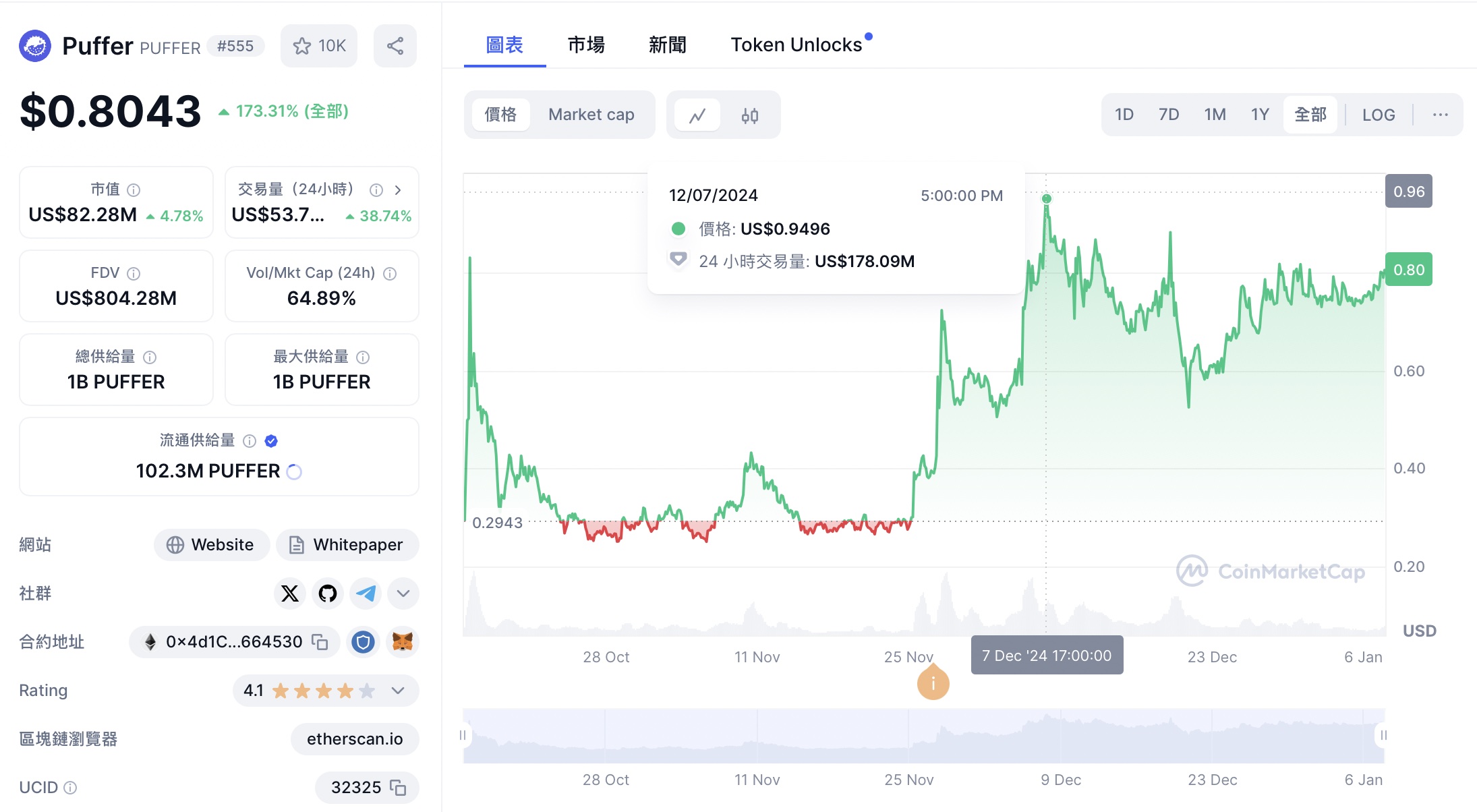Click the #555 rank badge
Viewport: 1477px width, 812px height.
pyautogui.click(x=235, y=46)
